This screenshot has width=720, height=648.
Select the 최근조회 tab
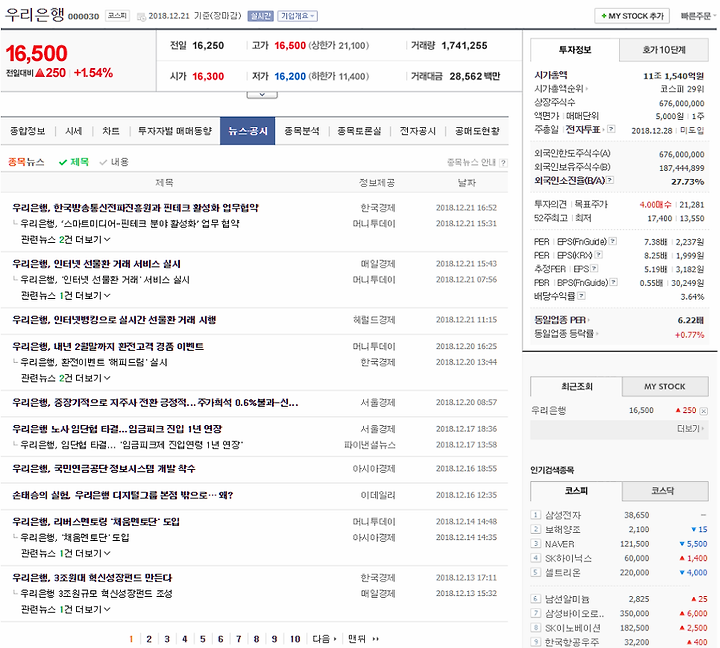(x=577, y=387)
